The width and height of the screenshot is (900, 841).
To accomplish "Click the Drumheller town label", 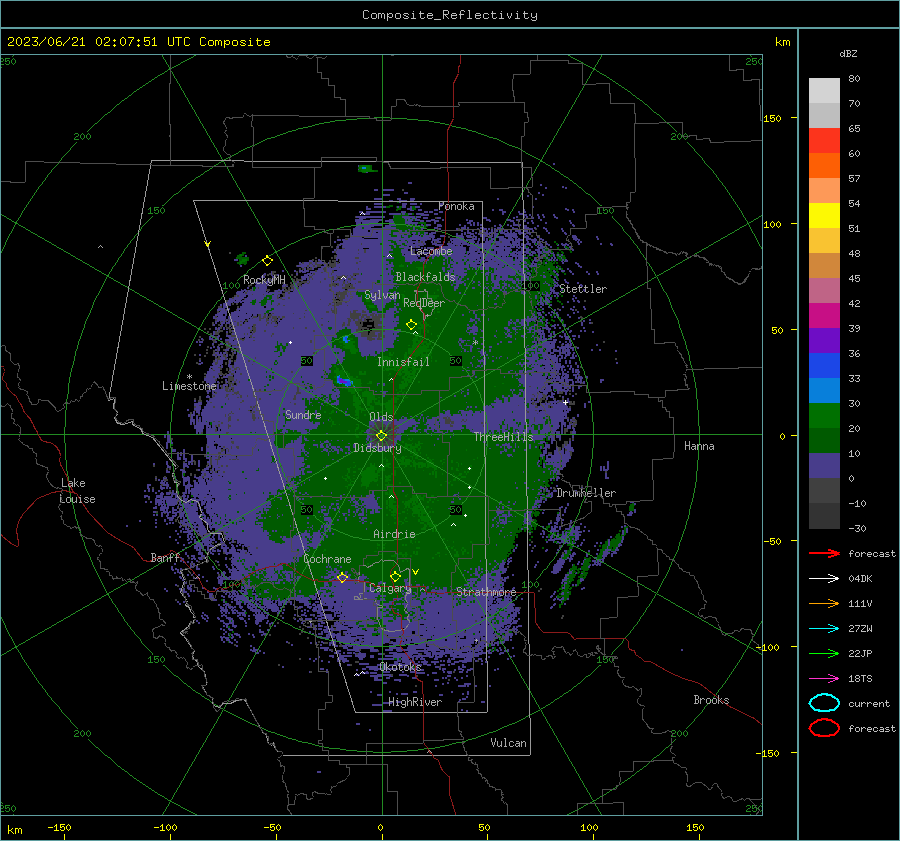I will [586, 493].
